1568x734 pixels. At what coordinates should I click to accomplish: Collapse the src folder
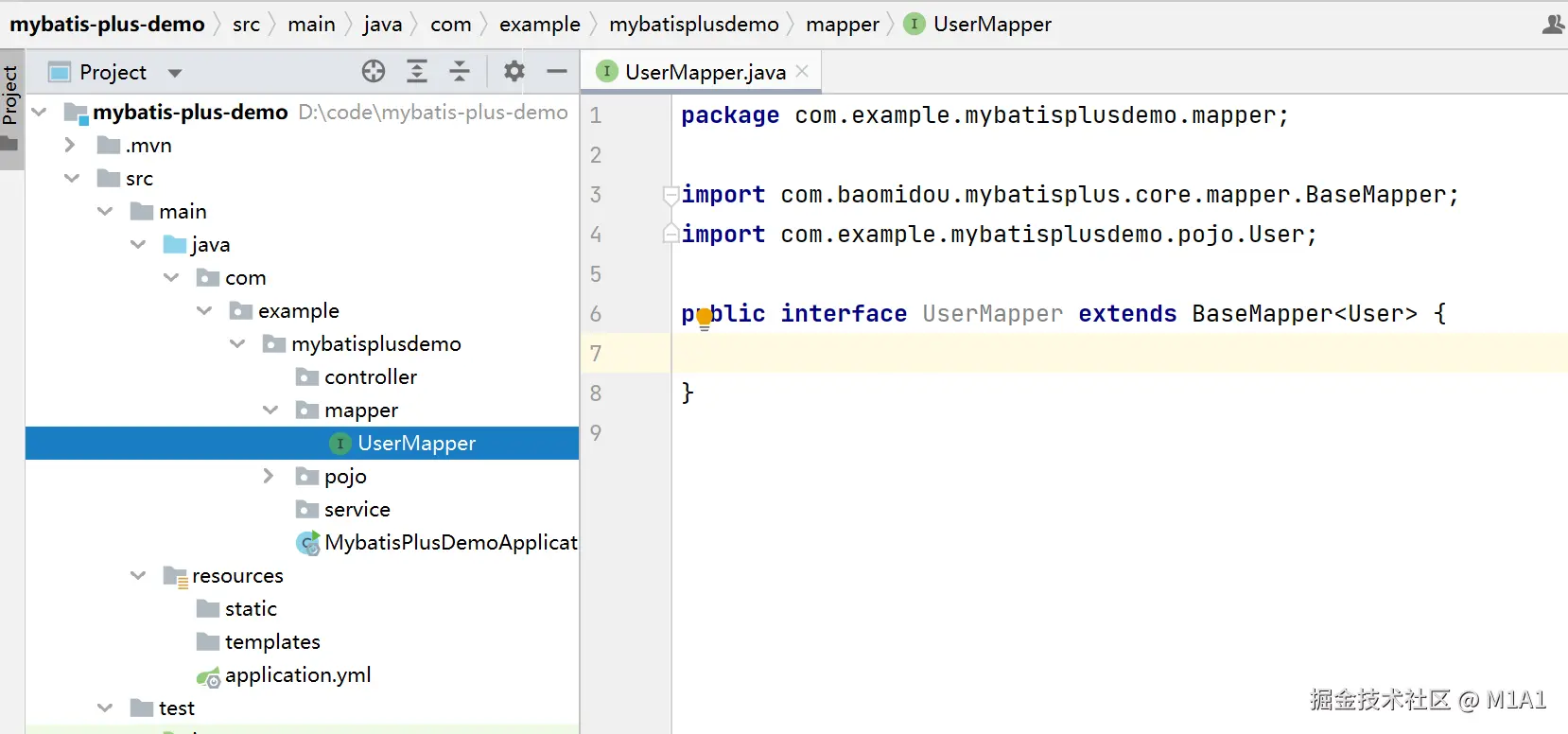pos(72,179)
